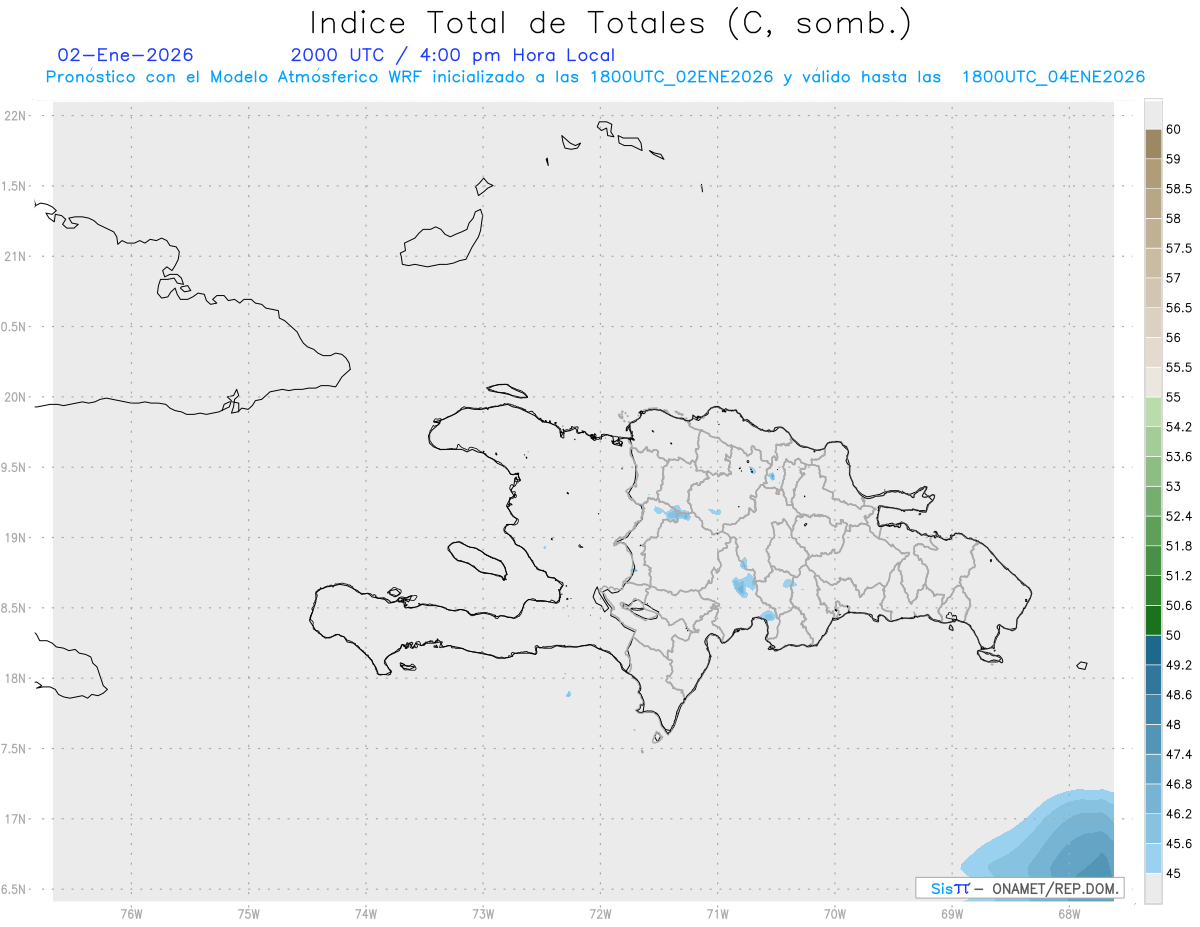Click the colorbar value "47.4"
The image size is (1200, 927).
[x=1180, y=754]
